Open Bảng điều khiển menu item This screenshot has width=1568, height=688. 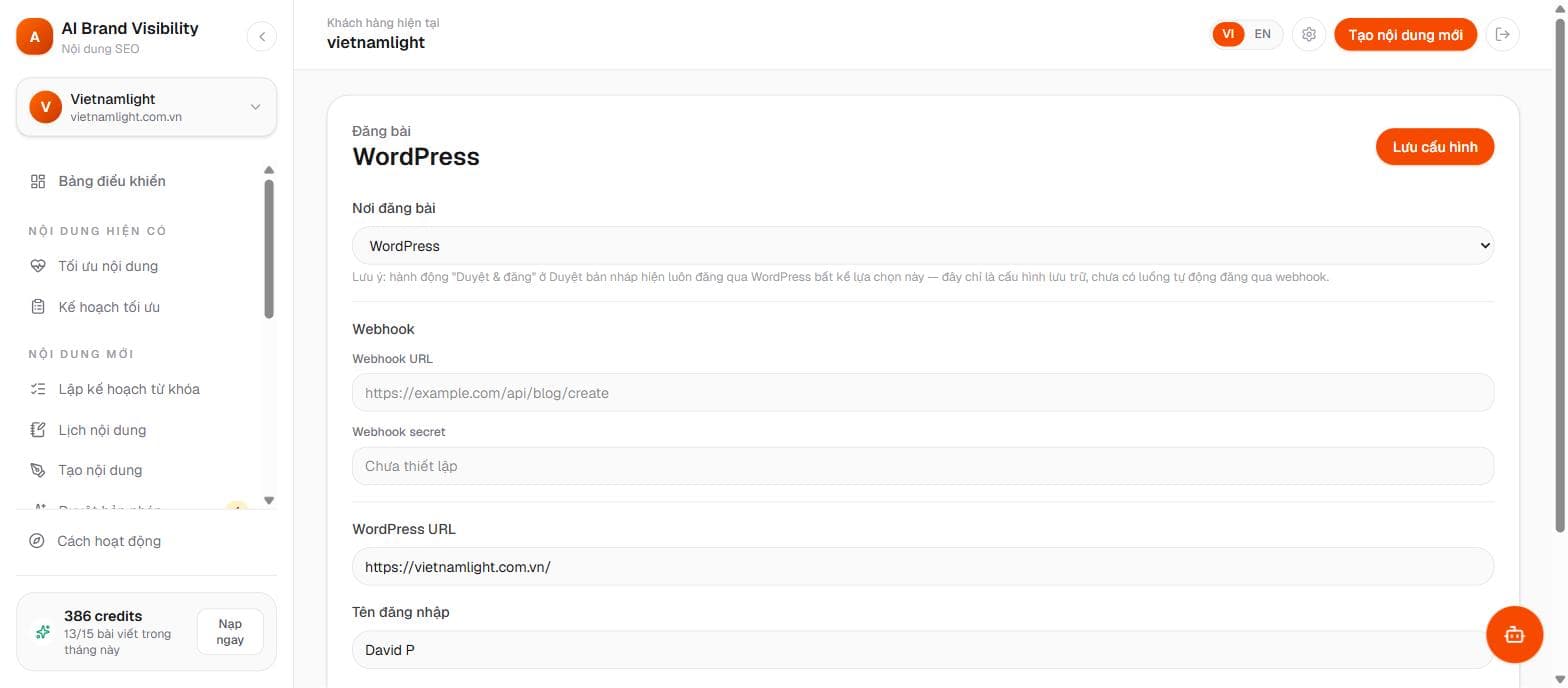112,181
